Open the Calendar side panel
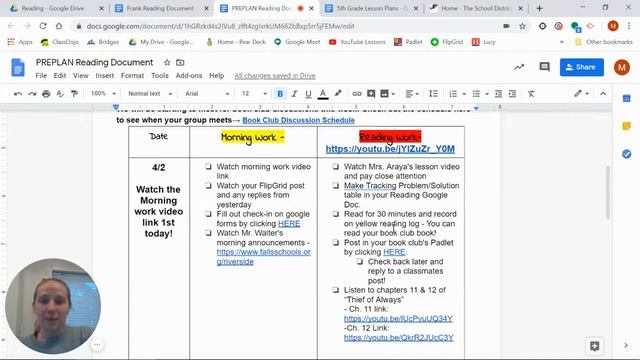The height and width of the screenshot is (360, 640). pyautogui.click(x=627, y=98)
